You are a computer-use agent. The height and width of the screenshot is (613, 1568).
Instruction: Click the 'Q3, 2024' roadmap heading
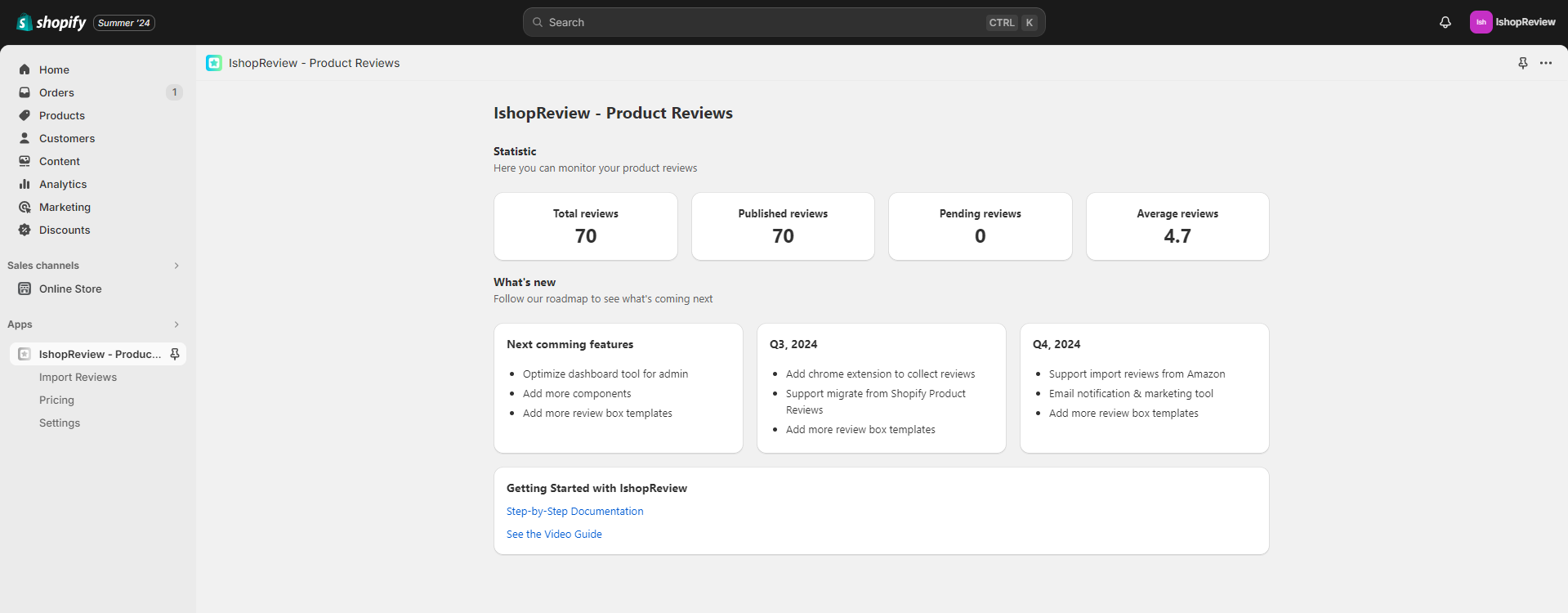click(x=793, y=344)
